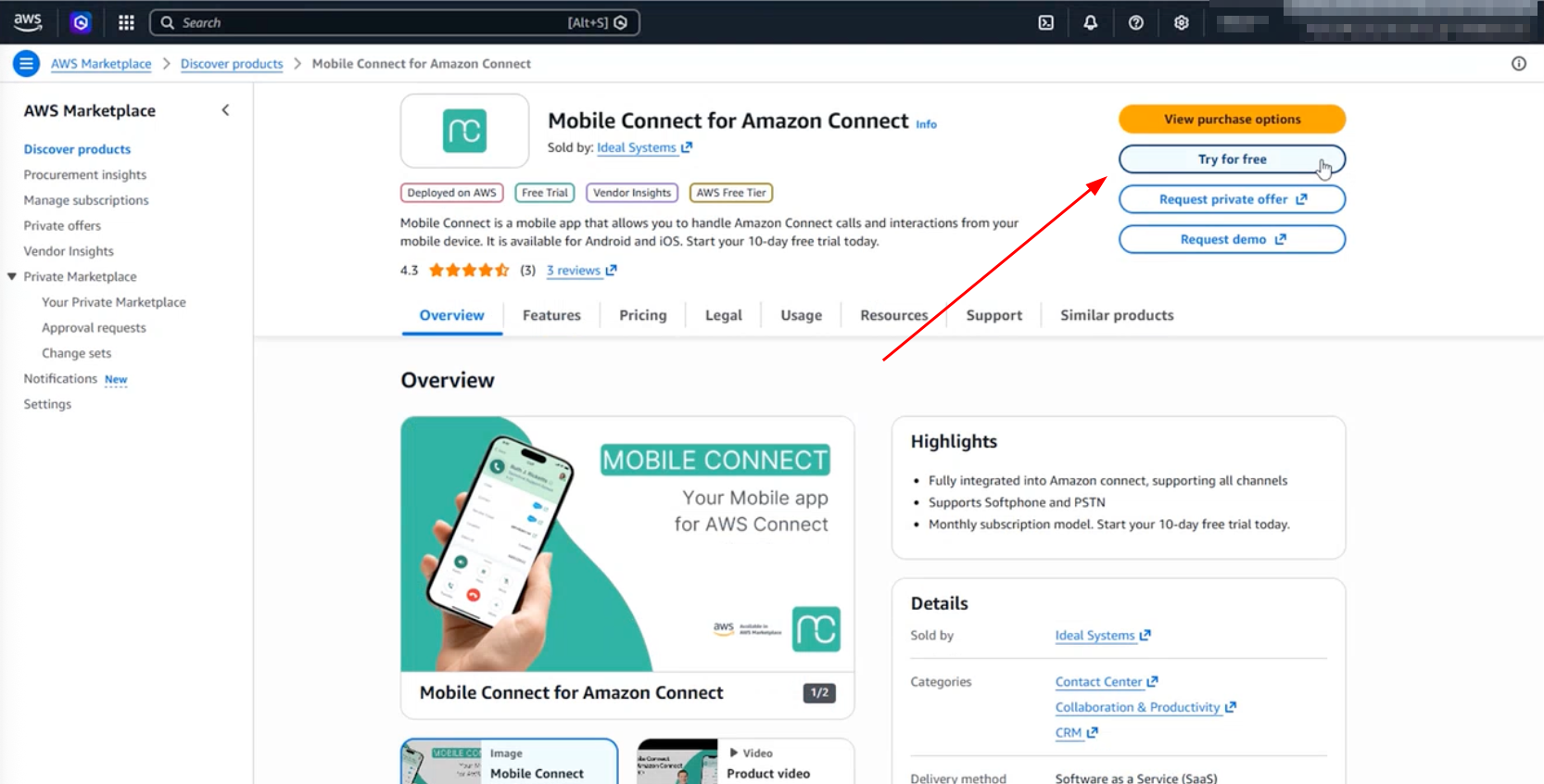Show the Similar products tab
1544x784 pixels.
pos(1117,315)
